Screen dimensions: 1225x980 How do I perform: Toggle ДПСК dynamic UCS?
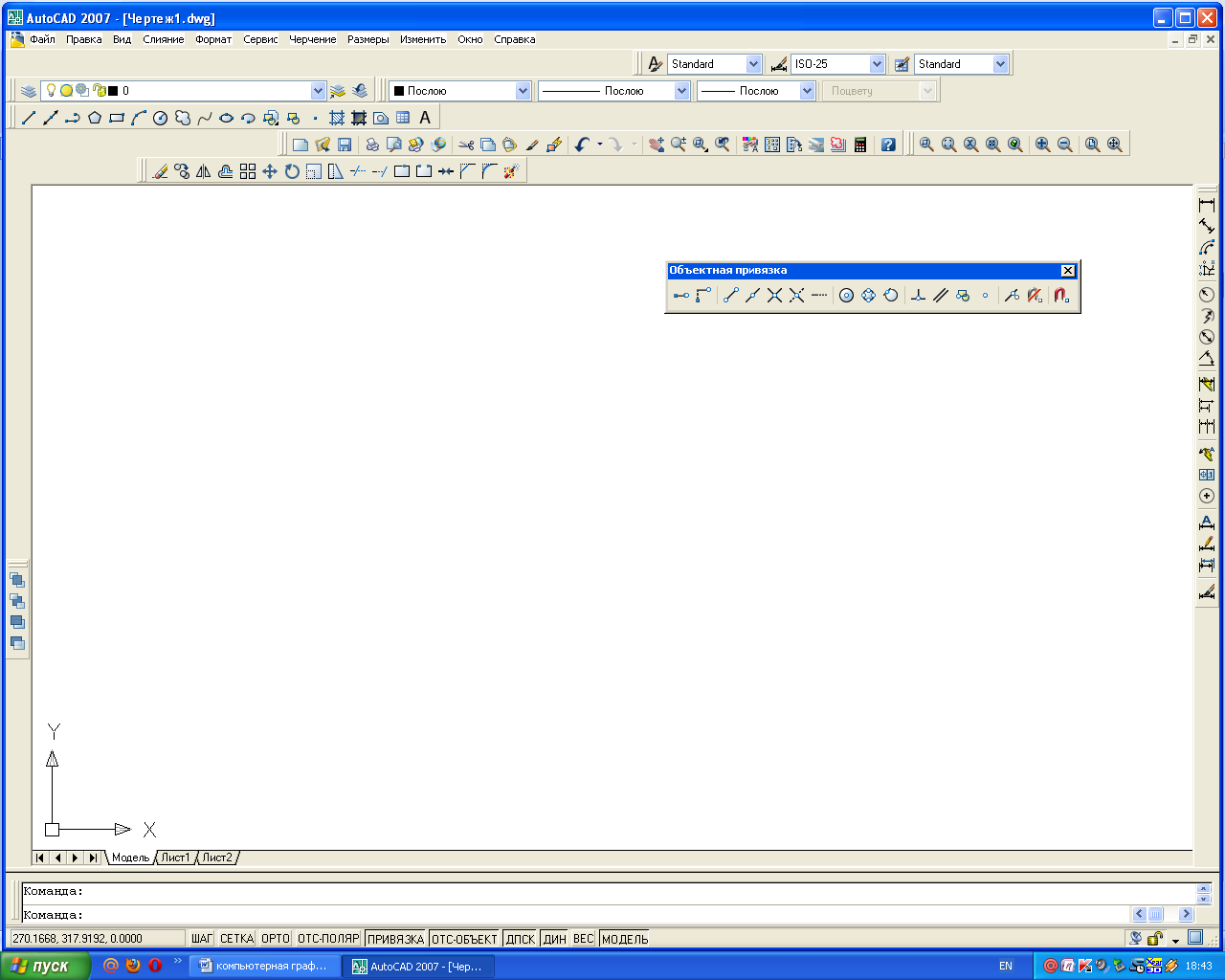(x=521, y=939)
